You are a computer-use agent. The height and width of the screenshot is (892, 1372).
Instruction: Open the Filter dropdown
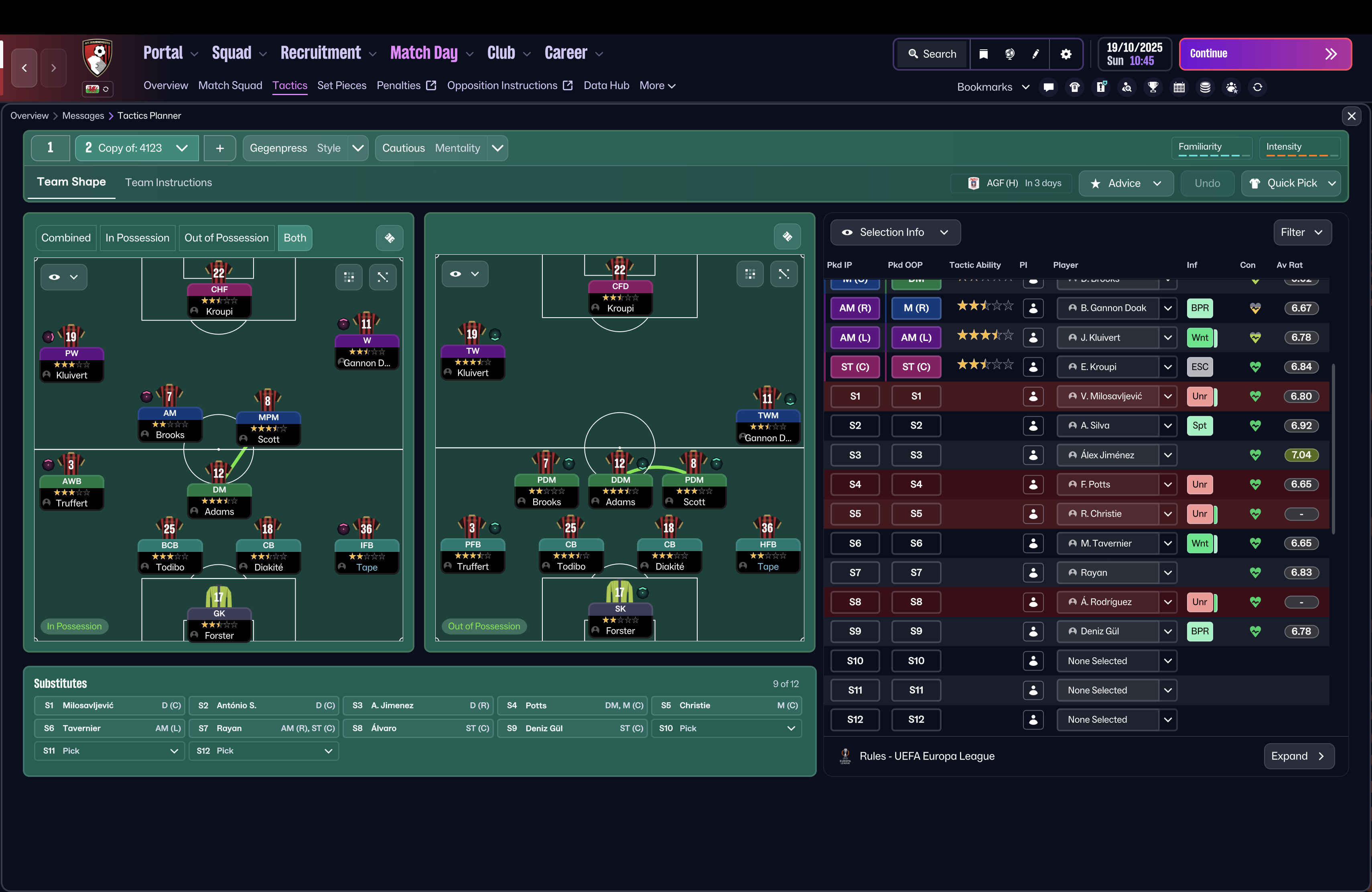(x=1302, y=232)
